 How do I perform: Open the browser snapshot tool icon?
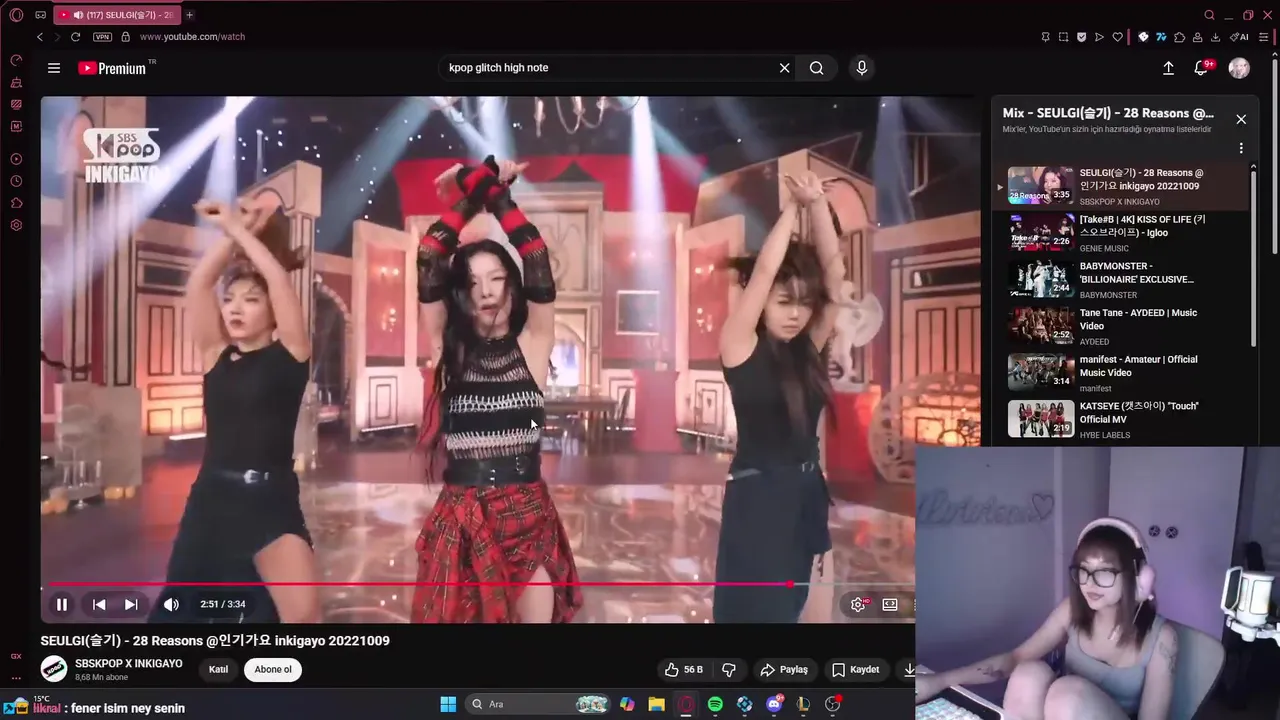click(1063, 37)
